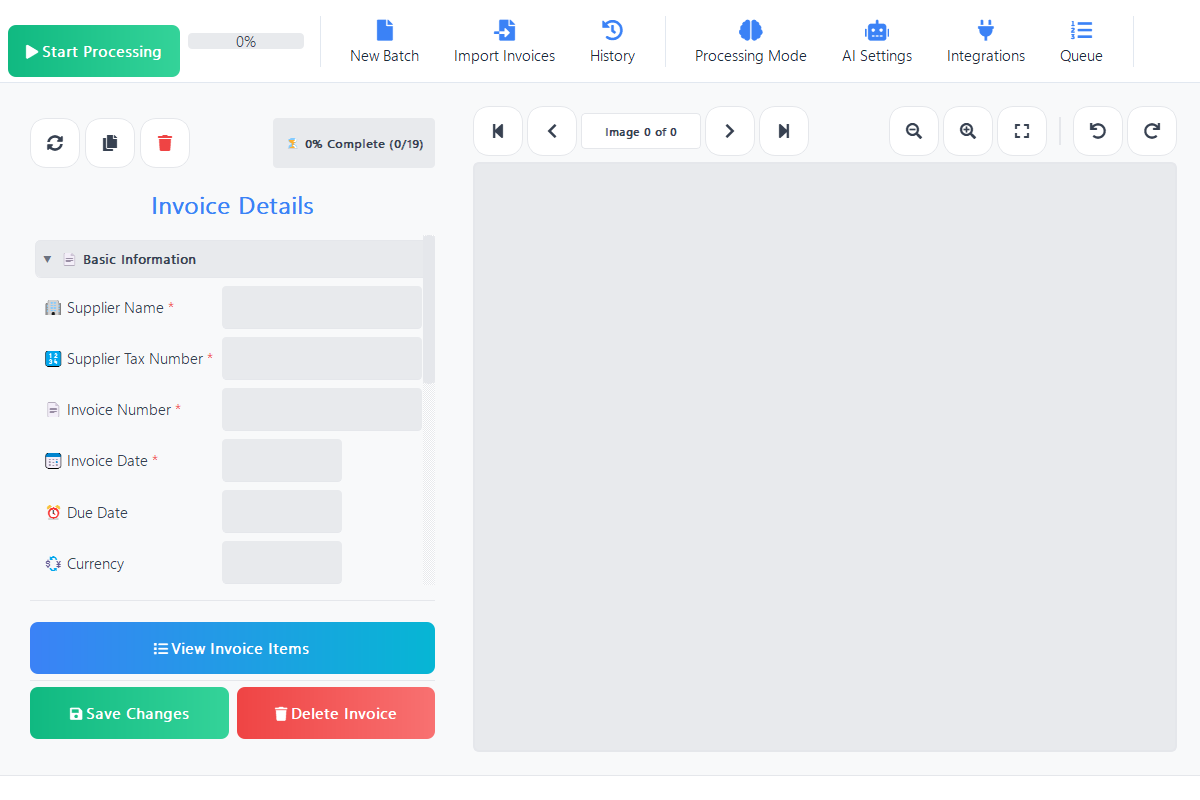Rotate the invoice image clockwise
This screenshot has width=1200, height=800.
click(x=1151, y=130)
